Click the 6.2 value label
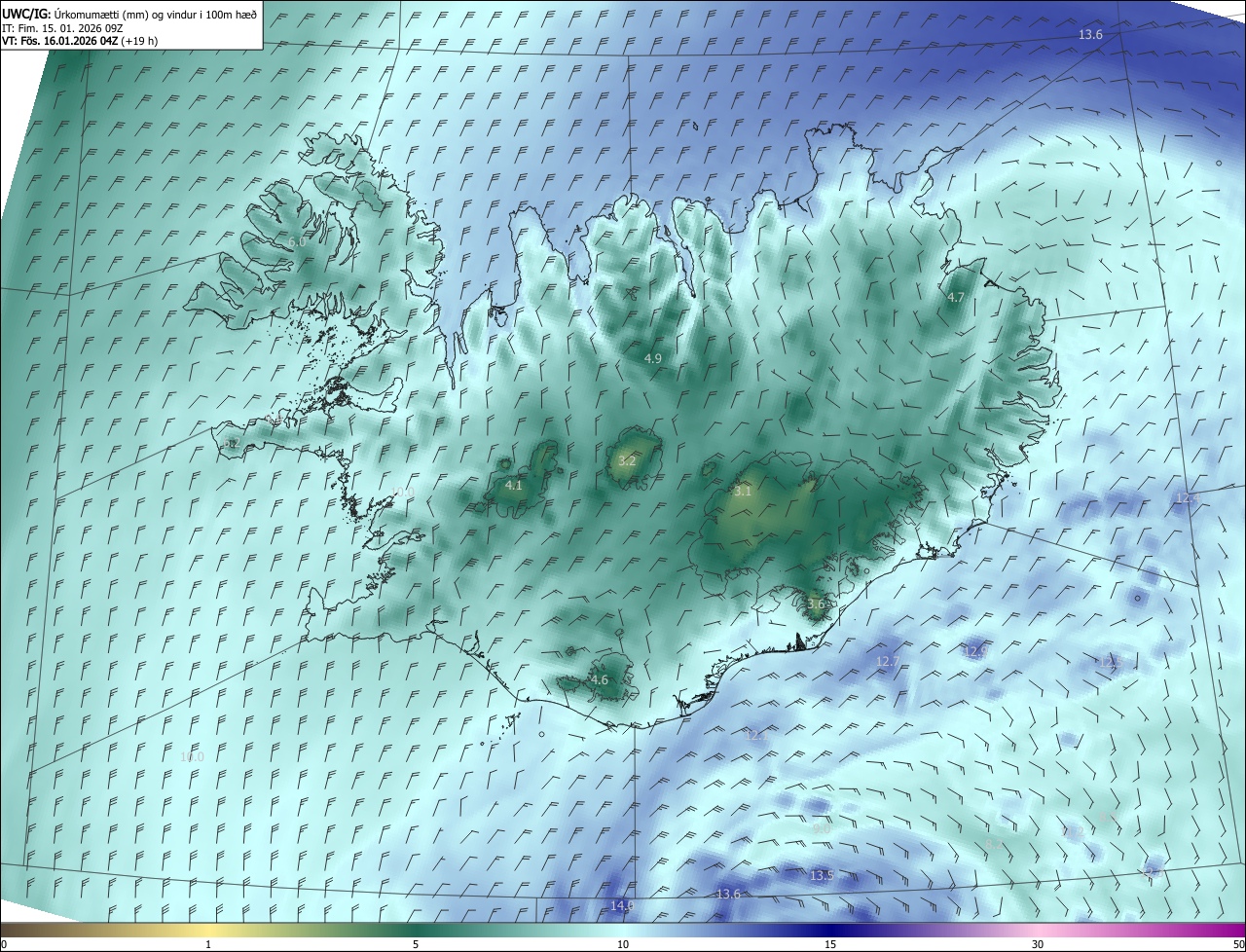The image size is (1246, 952). 232,444
